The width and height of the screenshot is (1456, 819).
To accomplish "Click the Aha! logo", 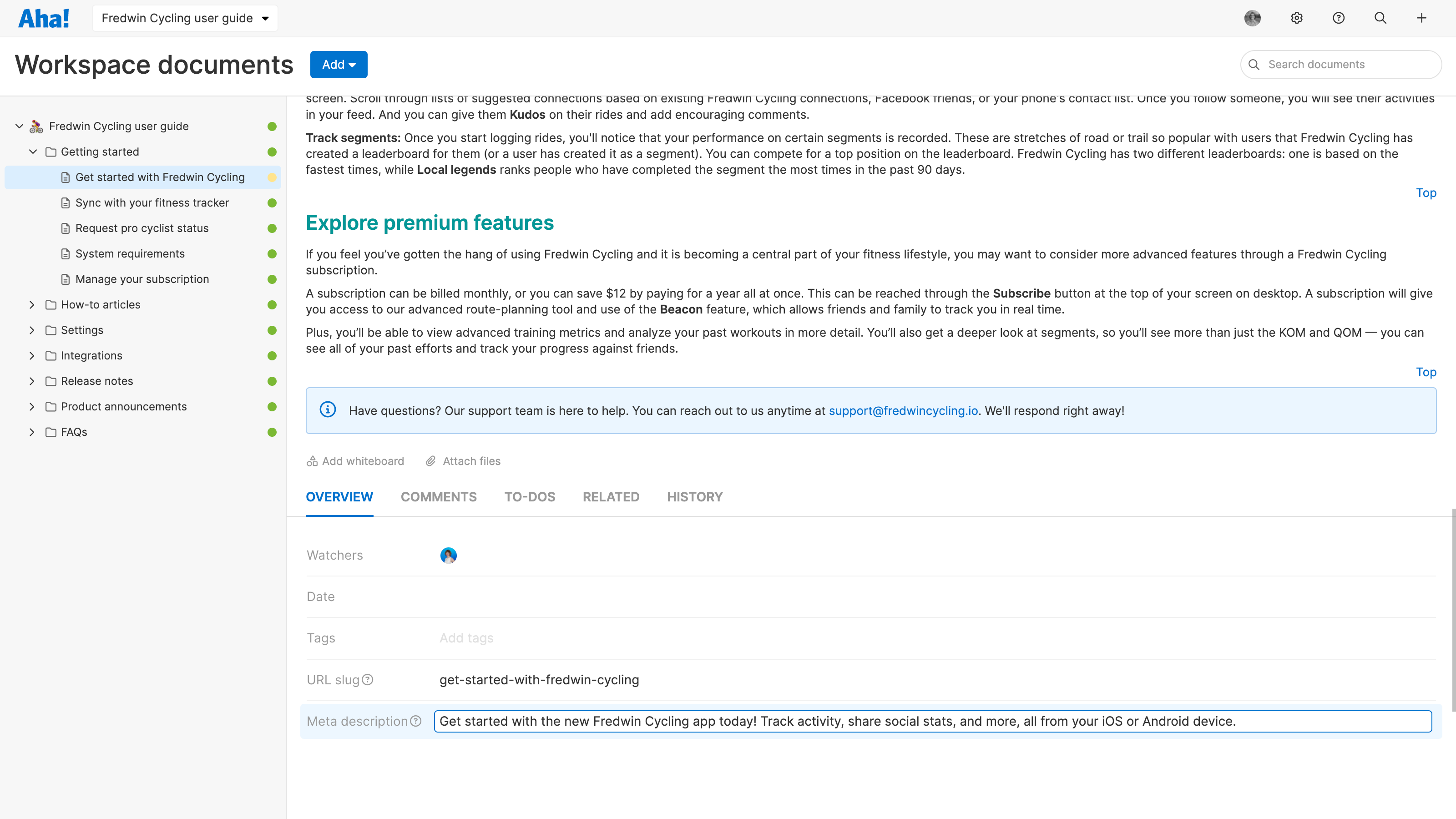I will coord(44,18).
